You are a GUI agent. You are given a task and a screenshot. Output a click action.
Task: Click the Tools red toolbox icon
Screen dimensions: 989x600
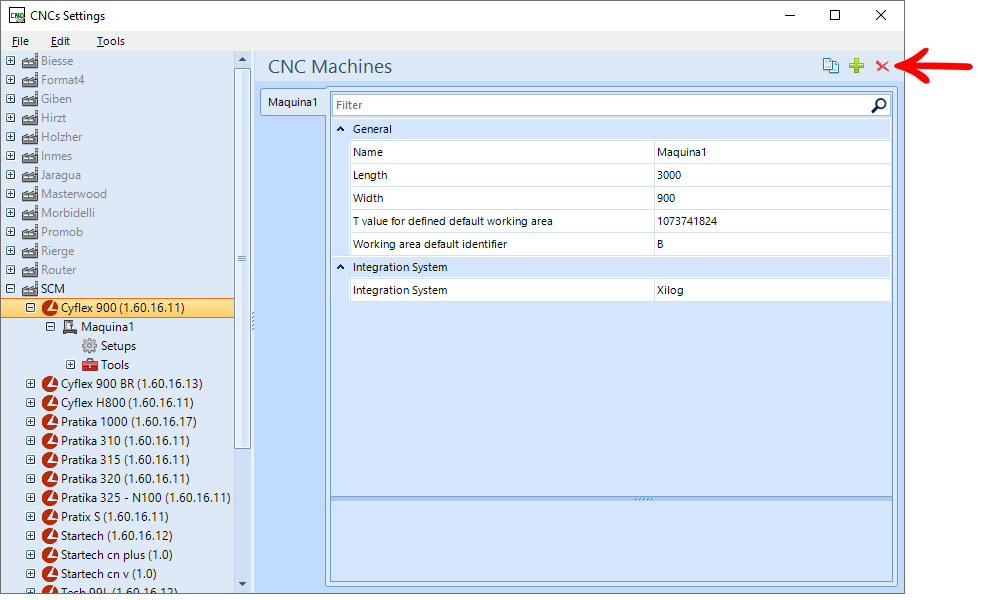pyautogui.click(x=90, y=365)
